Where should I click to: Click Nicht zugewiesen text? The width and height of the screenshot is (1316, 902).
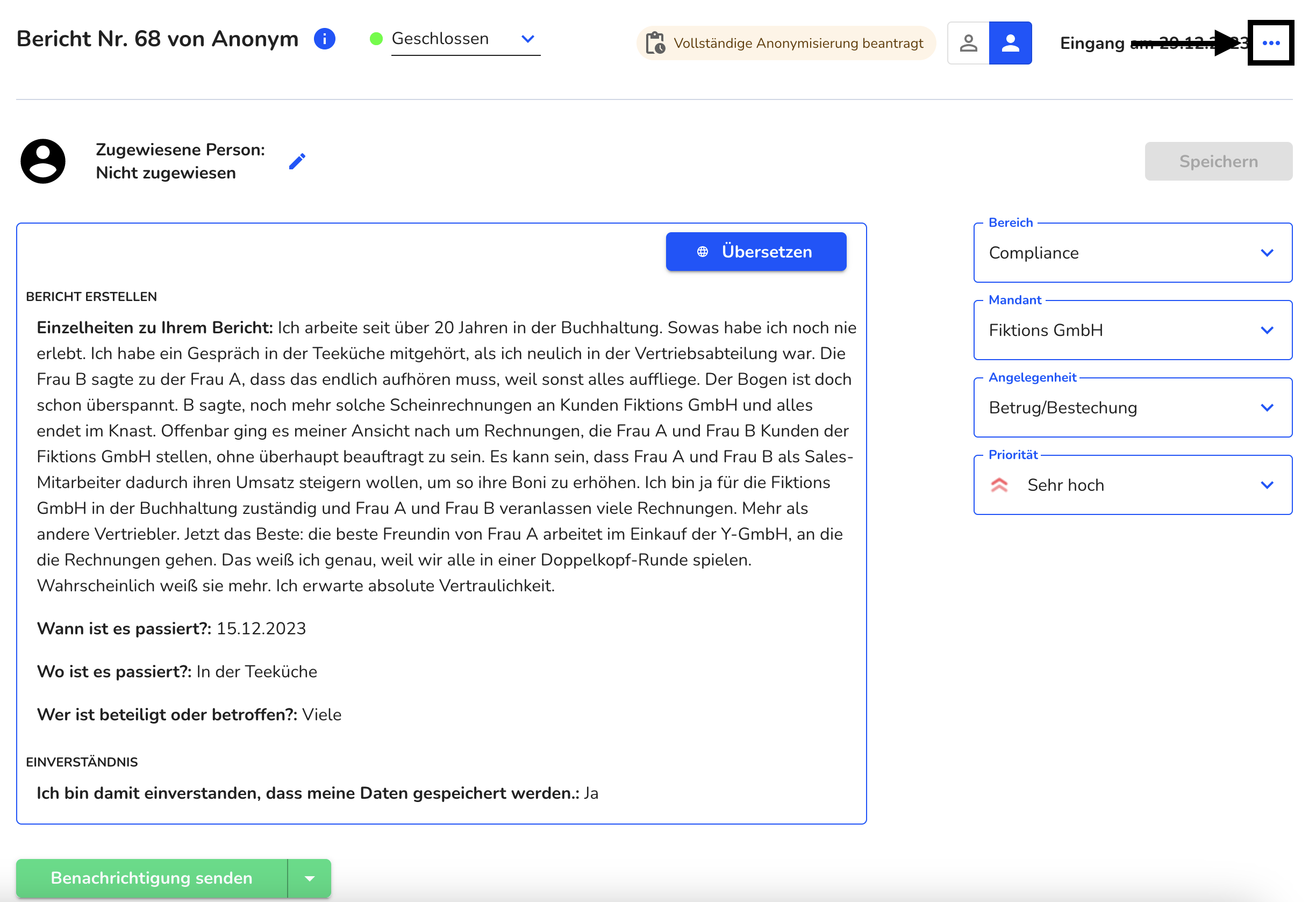(x=166, y=173)
